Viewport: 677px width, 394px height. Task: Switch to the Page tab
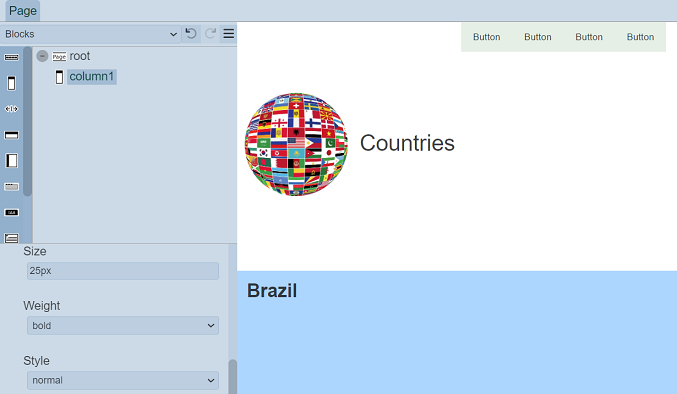(x=23, y=11)
